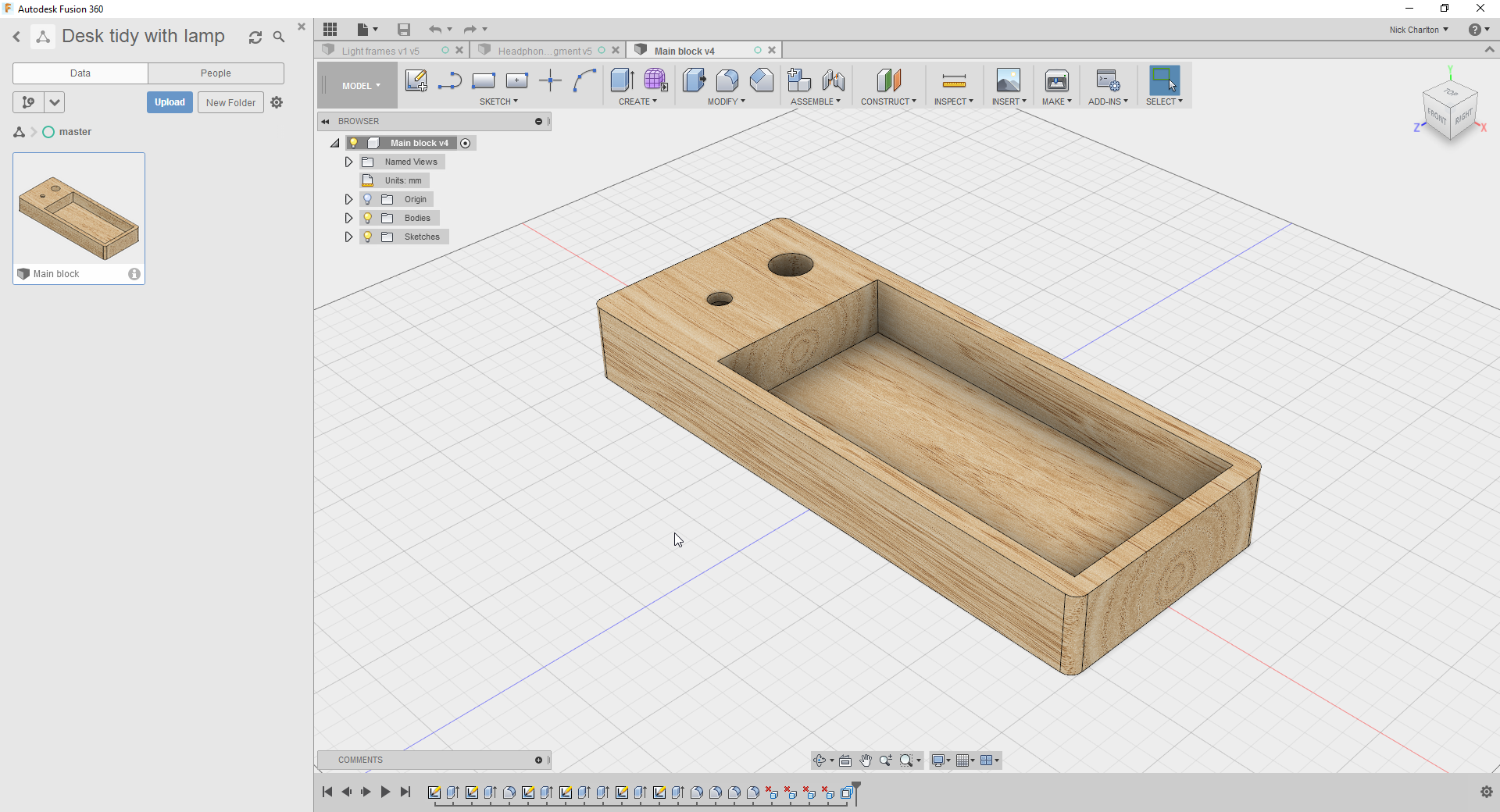
Task: Open the data panel grid icon
Action: (330, 30)
